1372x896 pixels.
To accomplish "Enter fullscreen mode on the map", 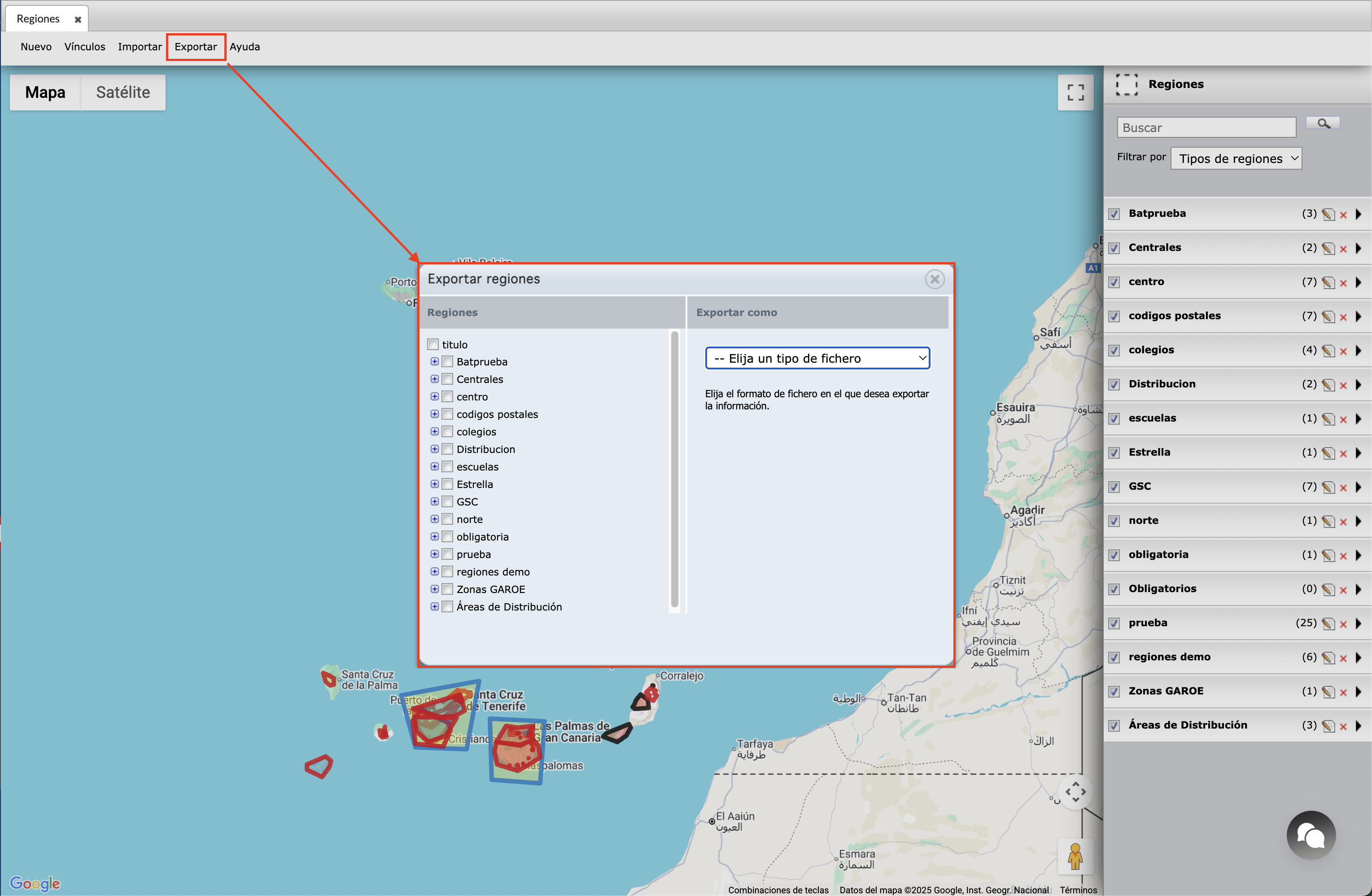I will coord(1075,92).
